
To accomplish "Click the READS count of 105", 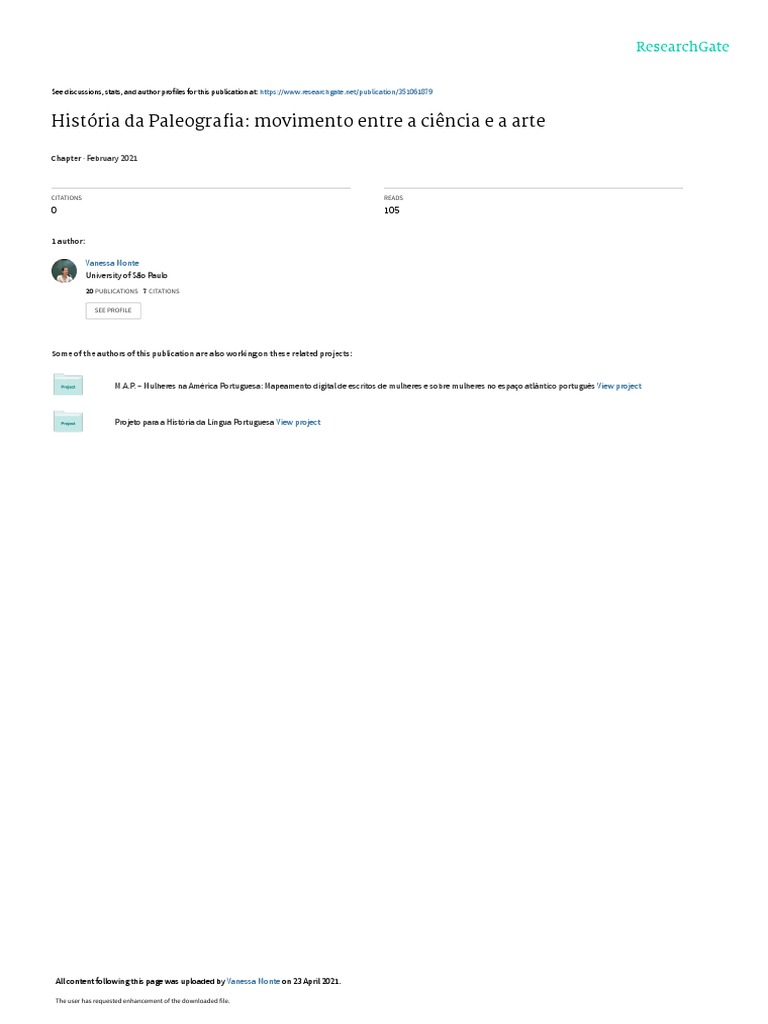I will (392, 210).
